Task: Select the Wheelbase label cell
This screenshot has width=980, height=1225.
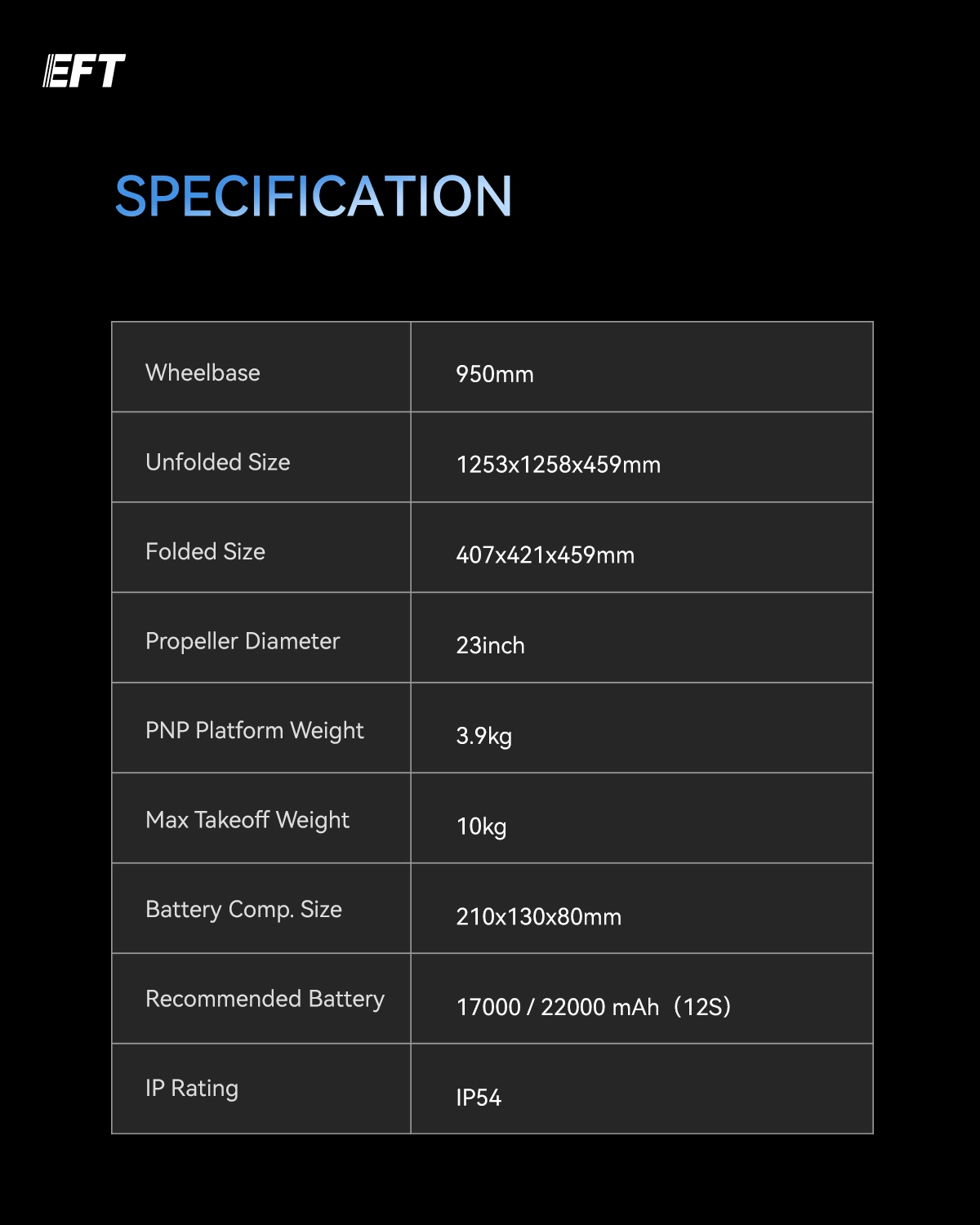Action: coord(203,373)
